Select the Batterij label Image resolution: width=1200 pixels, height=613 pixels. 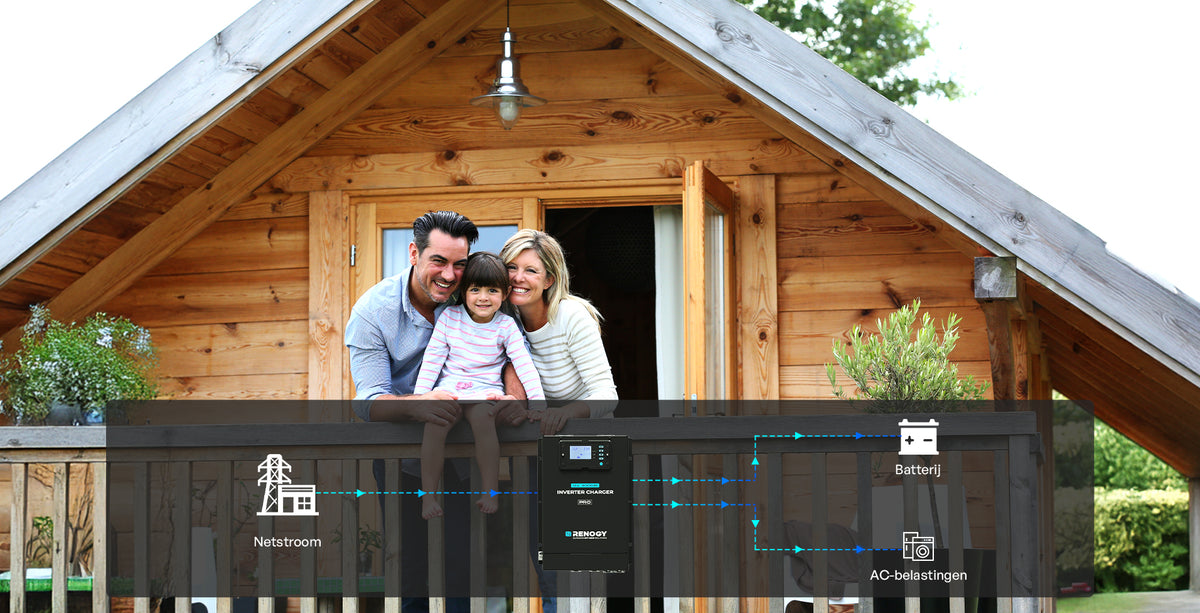point(917,469)
